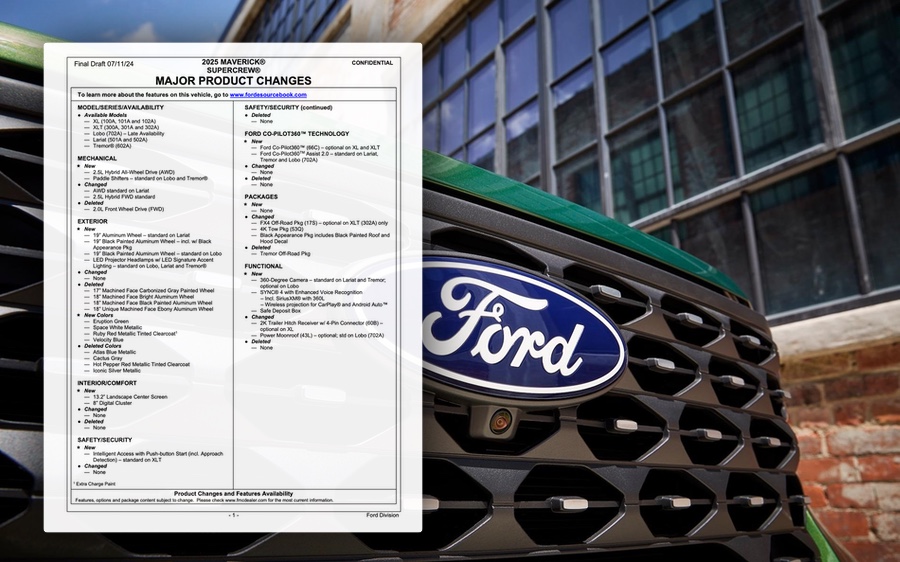Click the Final Draft 07/11/24 text
This screenshot has height=562, width=900.
point(105,63)
